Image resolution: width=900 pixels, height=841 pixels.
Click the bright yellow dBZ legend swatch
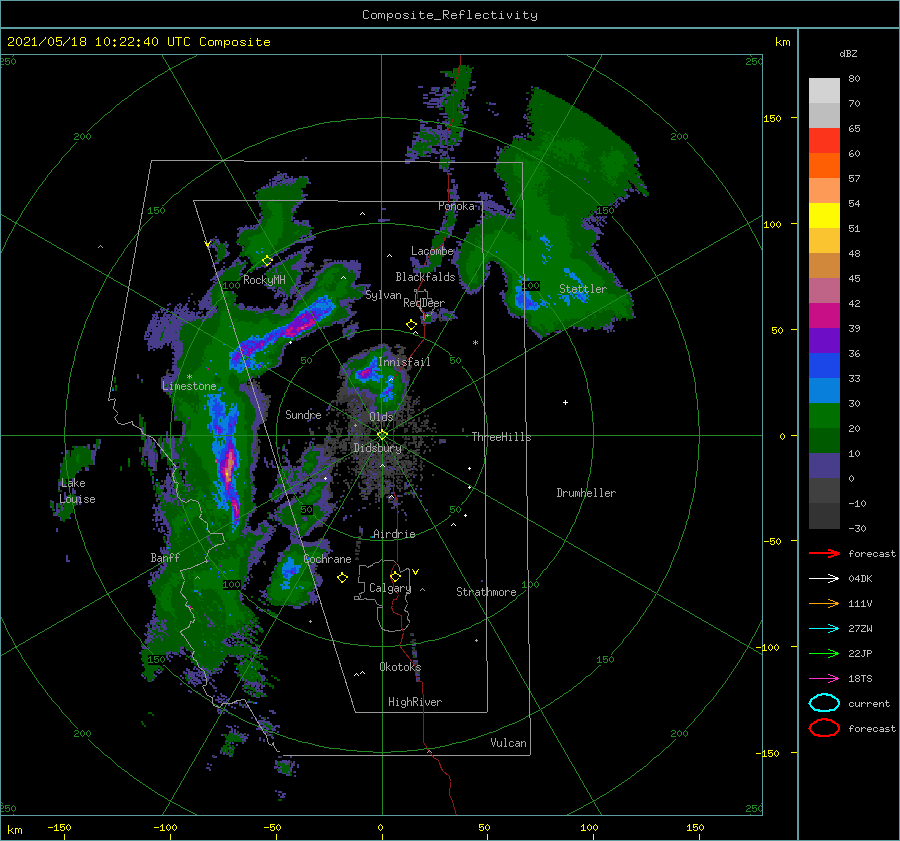pyautogui.click(x=824, y=216)
